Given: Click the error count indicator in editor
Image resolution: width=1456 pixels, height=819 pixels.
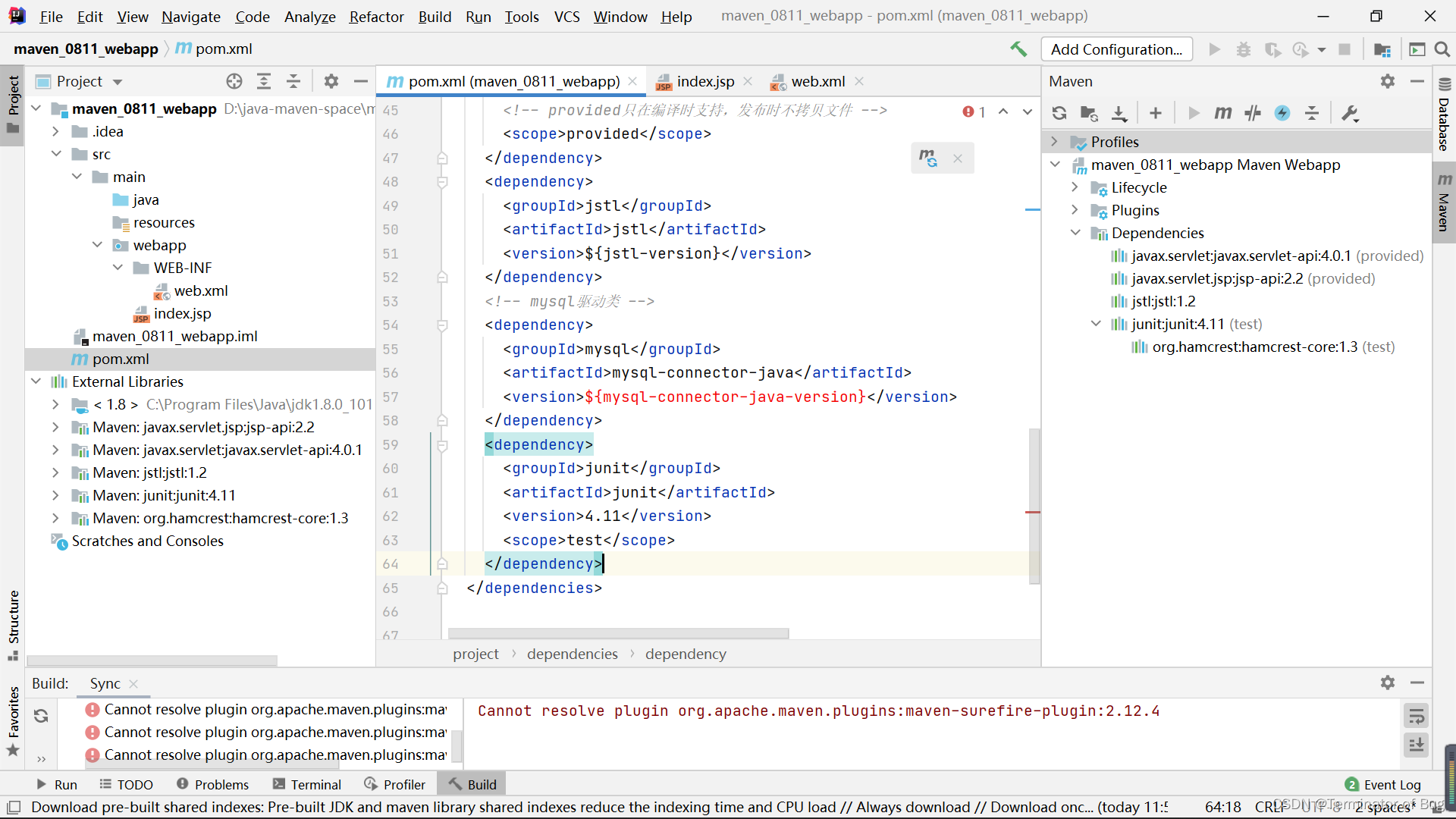Looking at the screenshot, I should pyautogui.click(x=974, y=111).
